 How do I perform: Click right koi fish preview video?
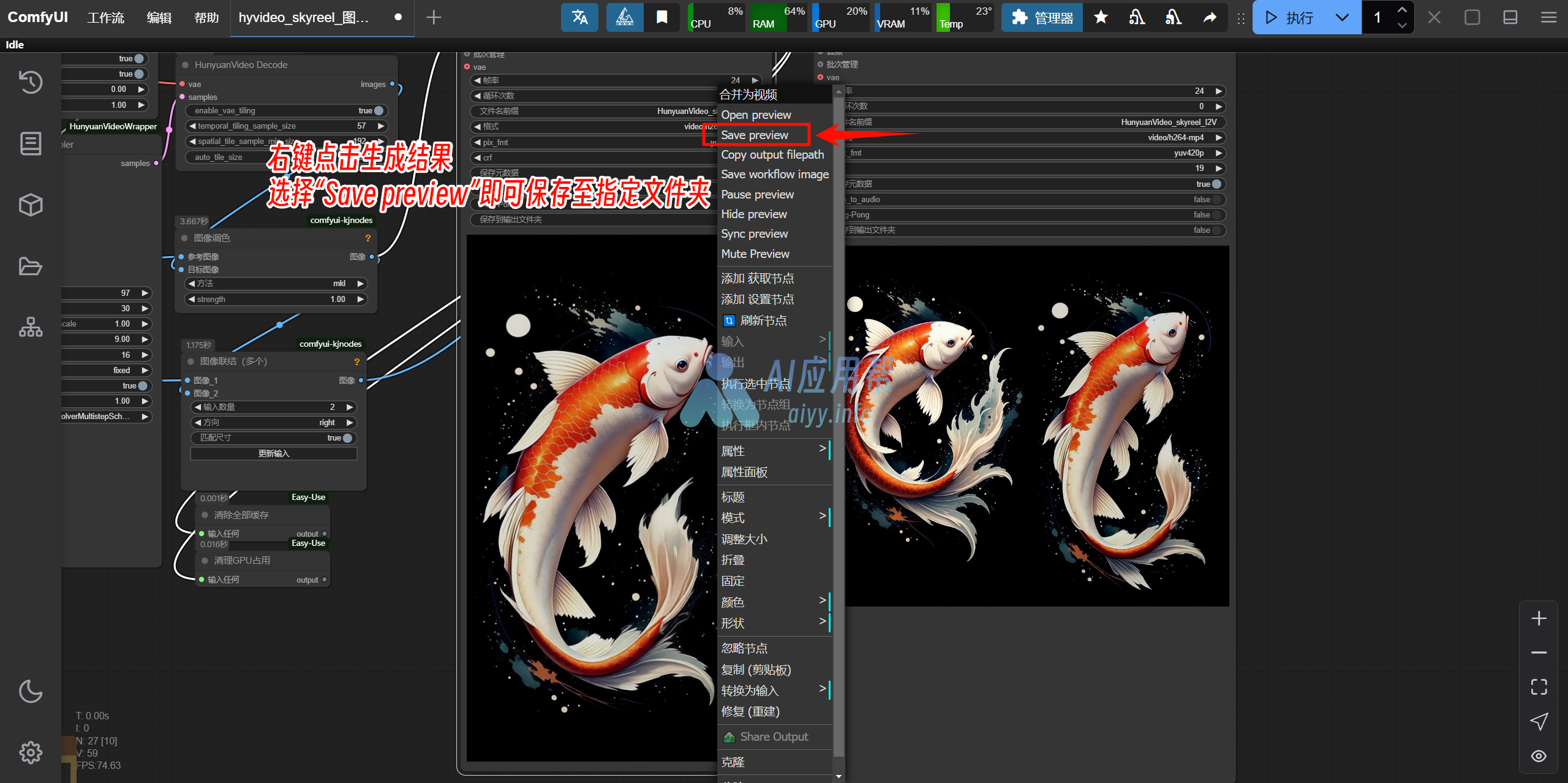click(x=1038, y=426)
